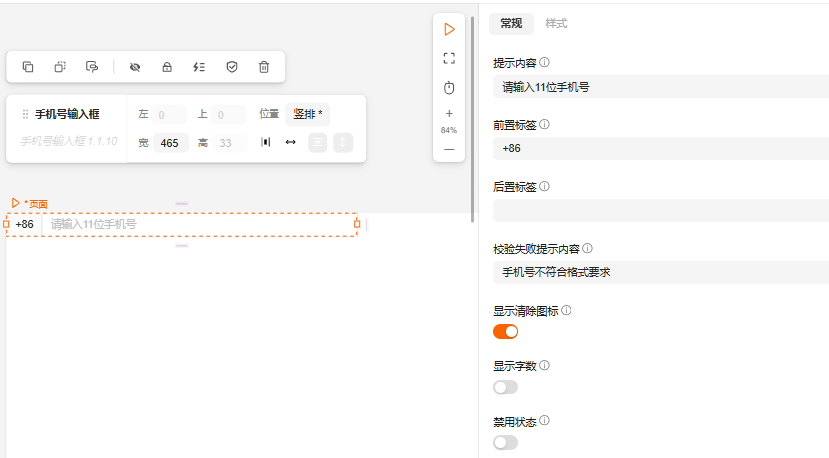Click the info icon beside 后置标签
The width and height of the screenshot is (829, 458).
(544, 186)
